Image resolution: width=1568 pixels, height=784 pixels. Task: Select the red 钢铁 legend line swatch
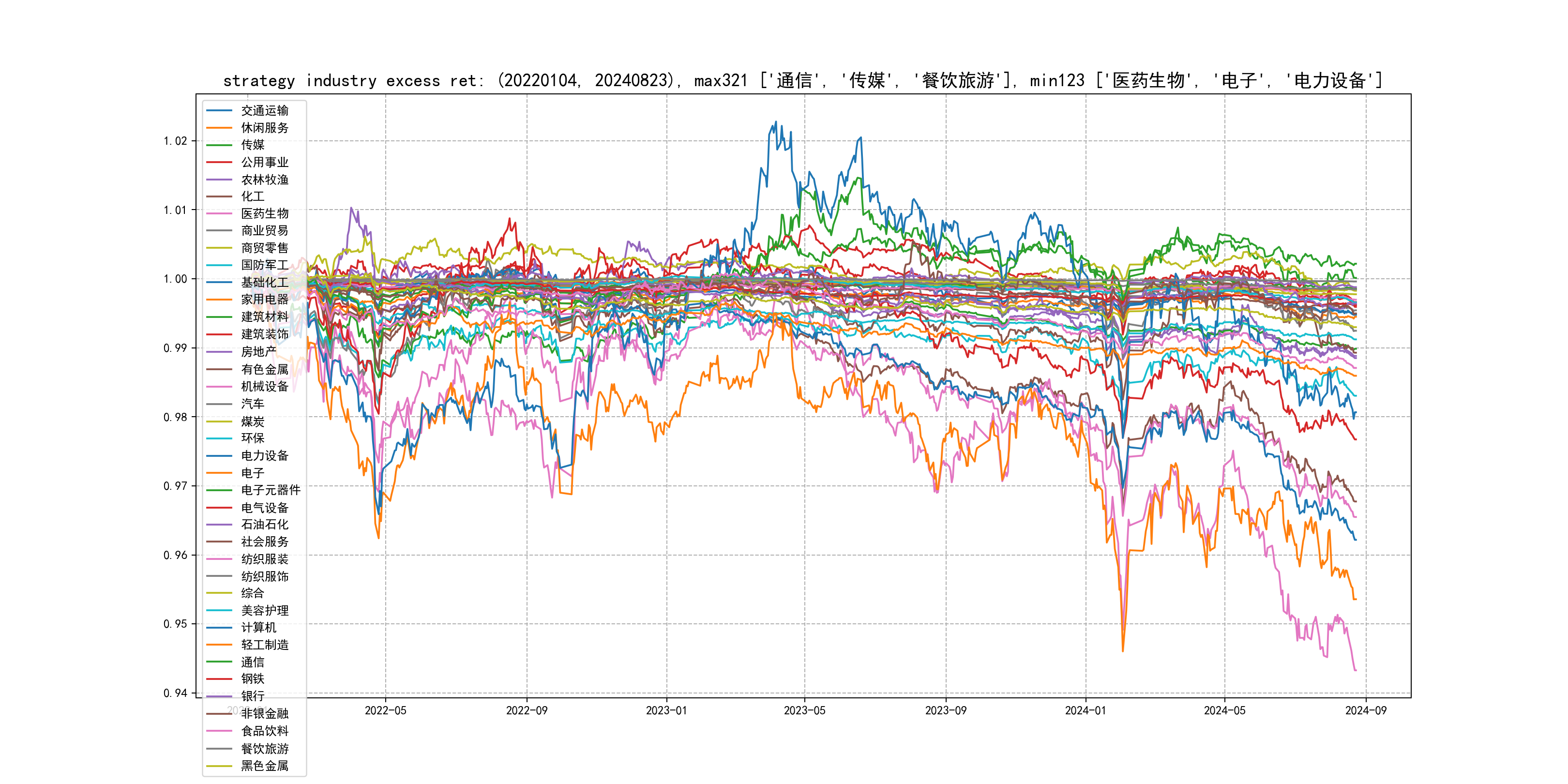tap(219, 678)
